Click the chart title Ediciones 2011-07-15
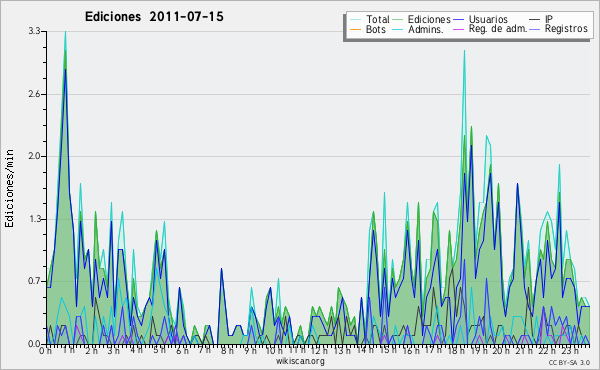This screenshot has height=370, width=600. point(154,17)
